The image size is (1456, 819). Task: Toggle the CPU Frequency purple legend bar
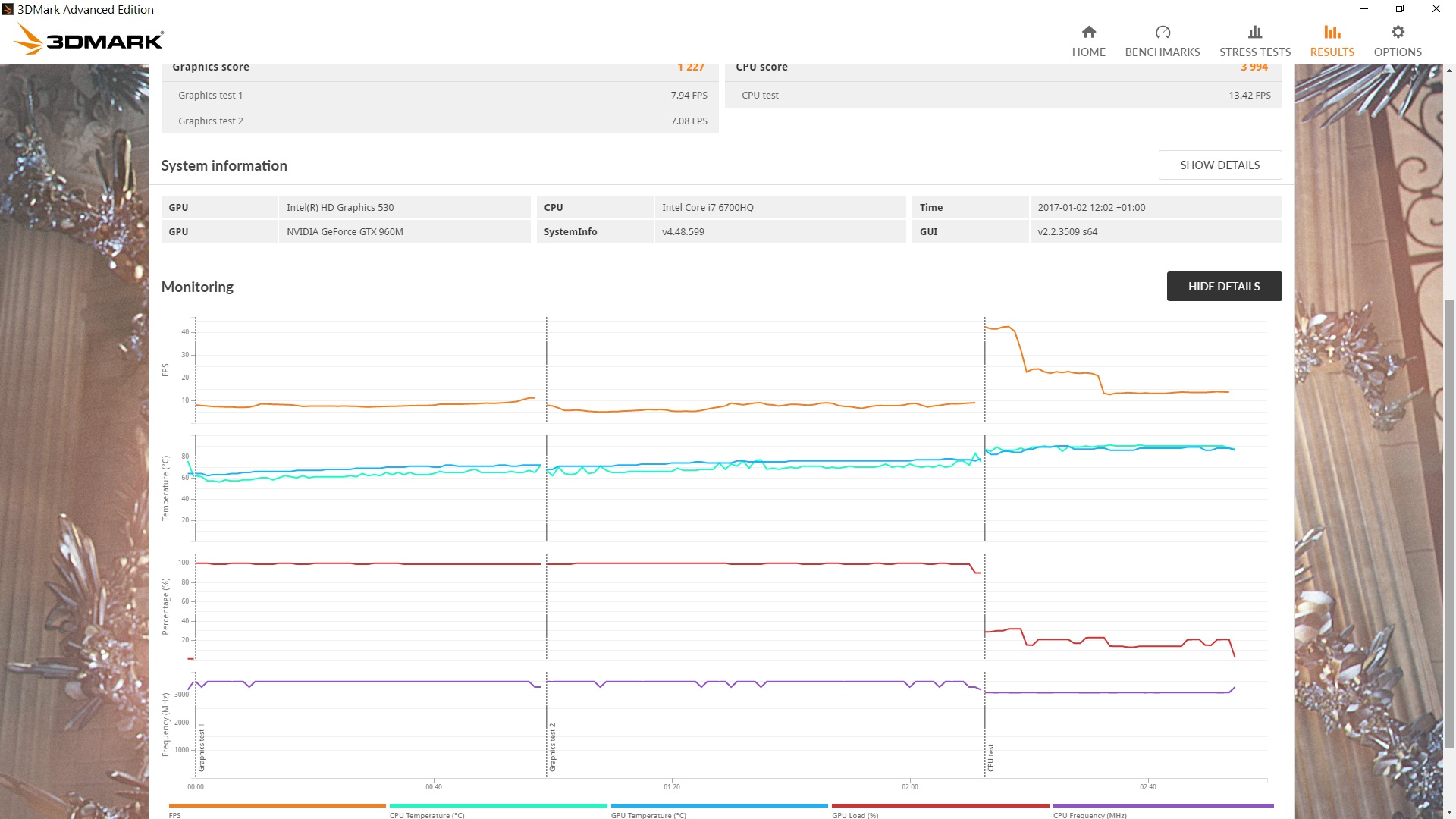1163,806
